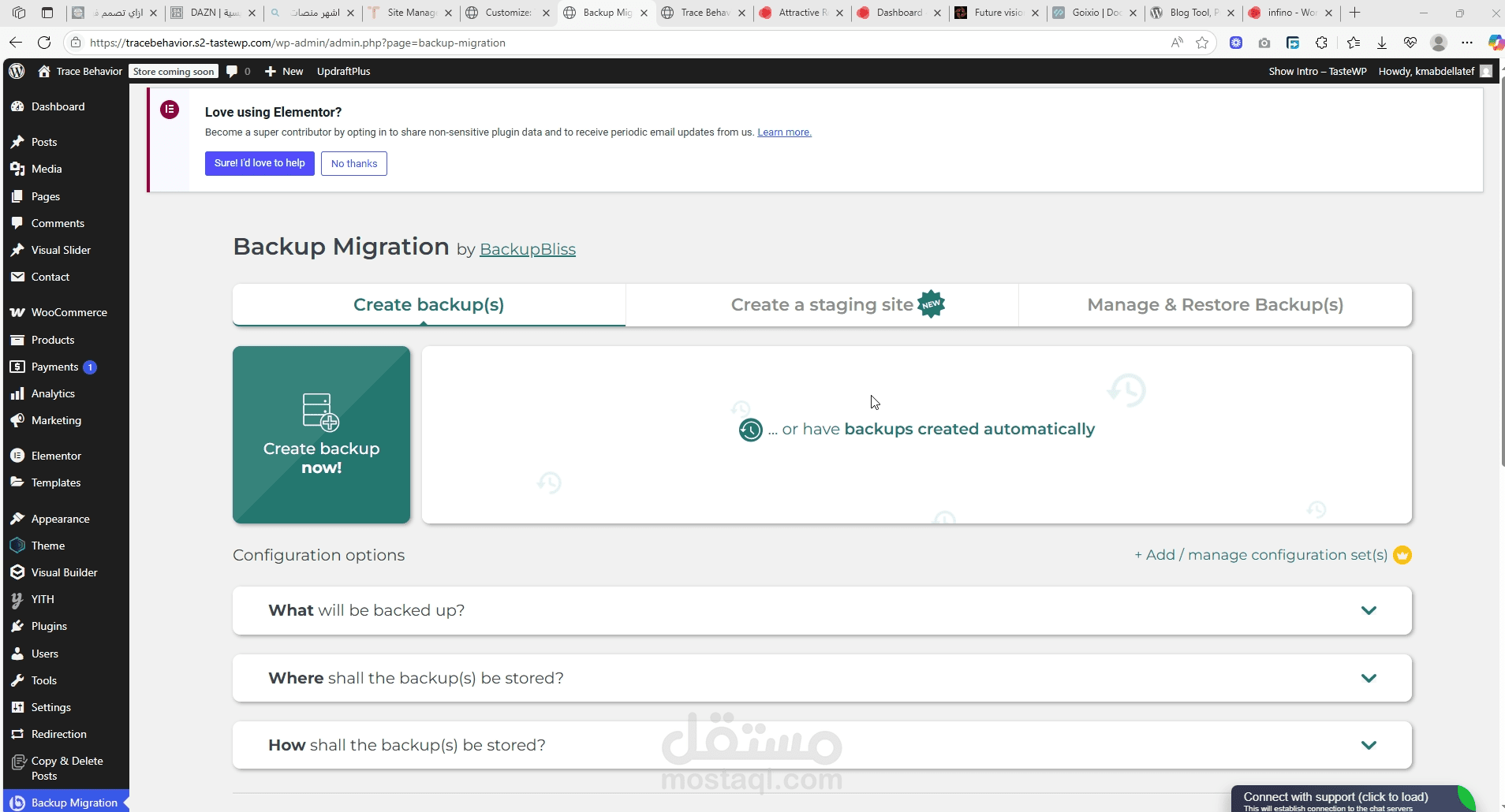Viewport: 1505px width, 812px height.
Task: Open the New menu in admin bar
Action: coord(284,71)
